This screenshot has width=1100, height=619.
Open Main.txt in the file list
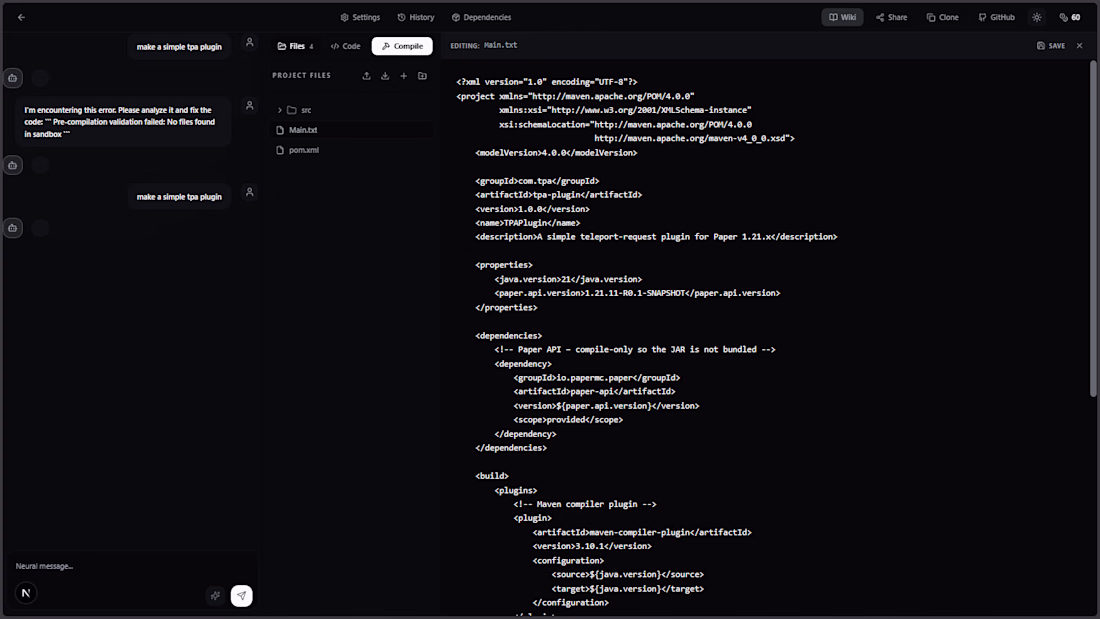(352, 130)
